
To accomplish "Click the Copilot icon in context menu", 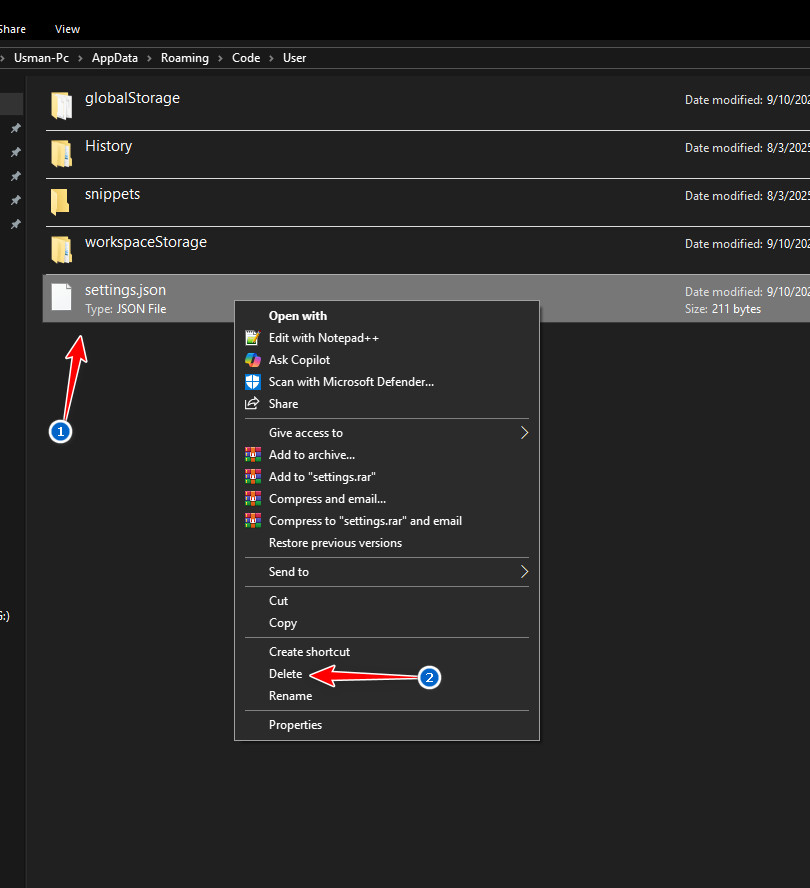I will coord(253,360).
